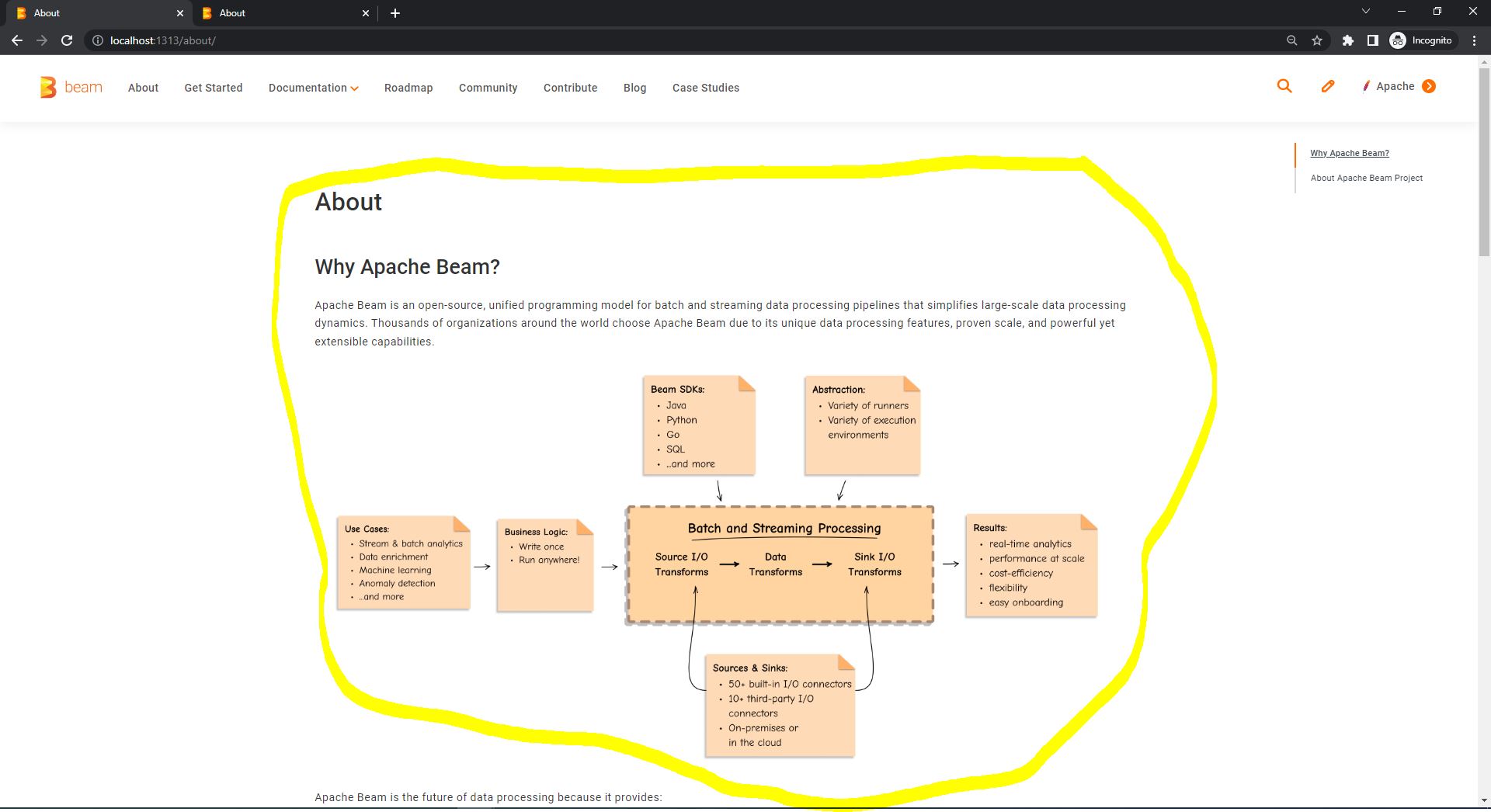Open the Blog nav link
Screen dimensions: 1491x812
[634, 88]
